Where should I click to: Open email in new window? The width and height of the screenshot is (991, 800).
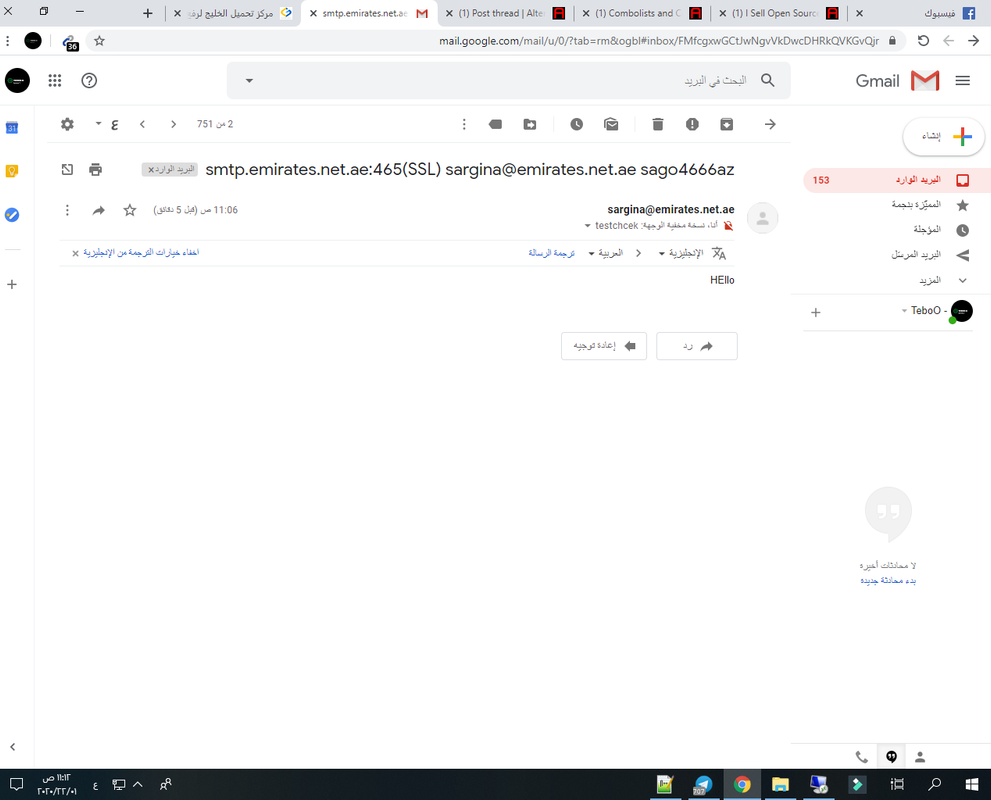tap(67, 169)
